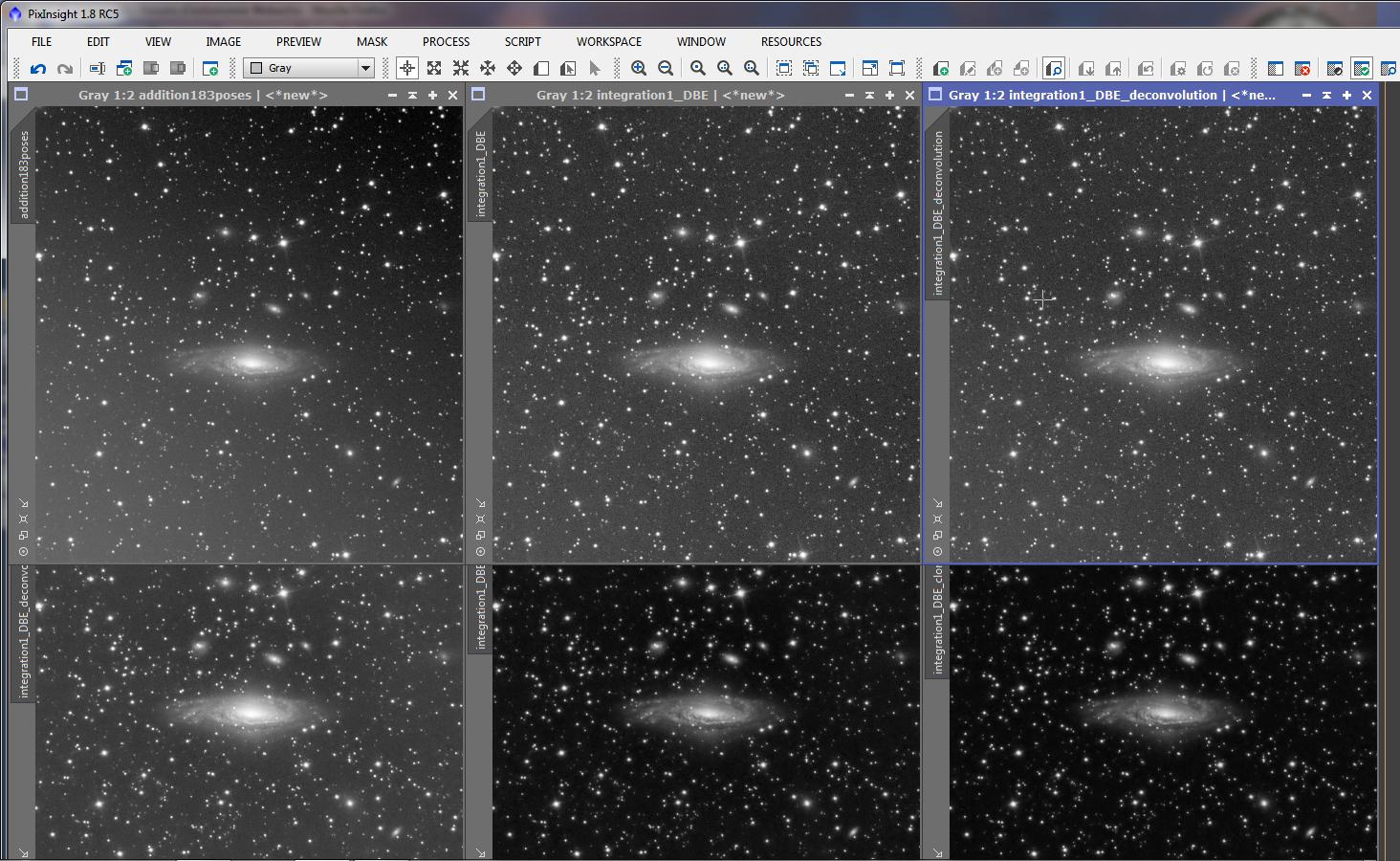Click the integration1_DBE window title text
The width and height of the screenshot is (1400, 861).
tap(661, 96)
